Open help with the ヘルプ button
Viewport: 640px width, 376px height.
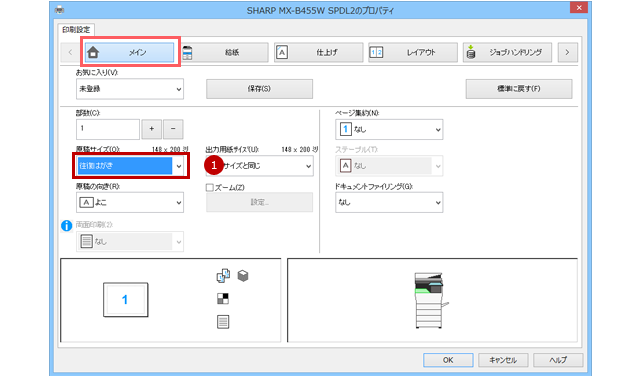[x=558, y=360]
